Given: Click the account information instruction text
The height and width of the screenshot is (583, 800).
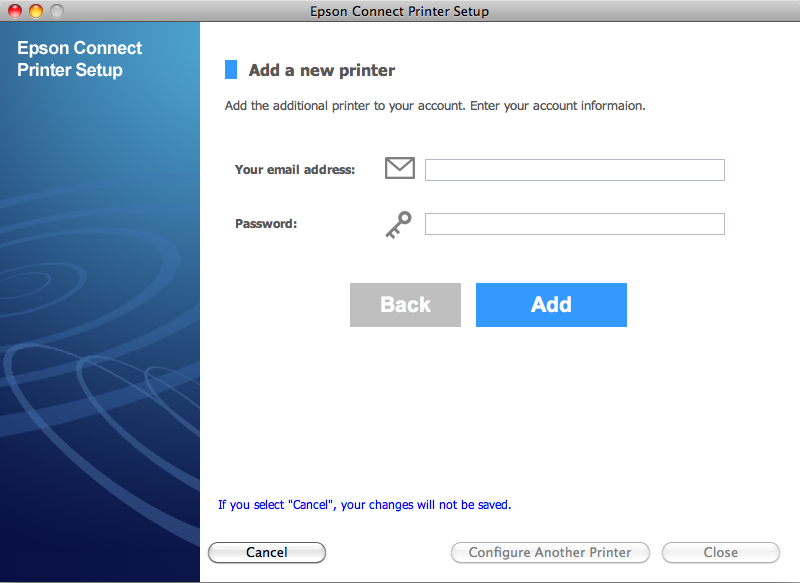Looking at the screenshot, I should (434, 105).
